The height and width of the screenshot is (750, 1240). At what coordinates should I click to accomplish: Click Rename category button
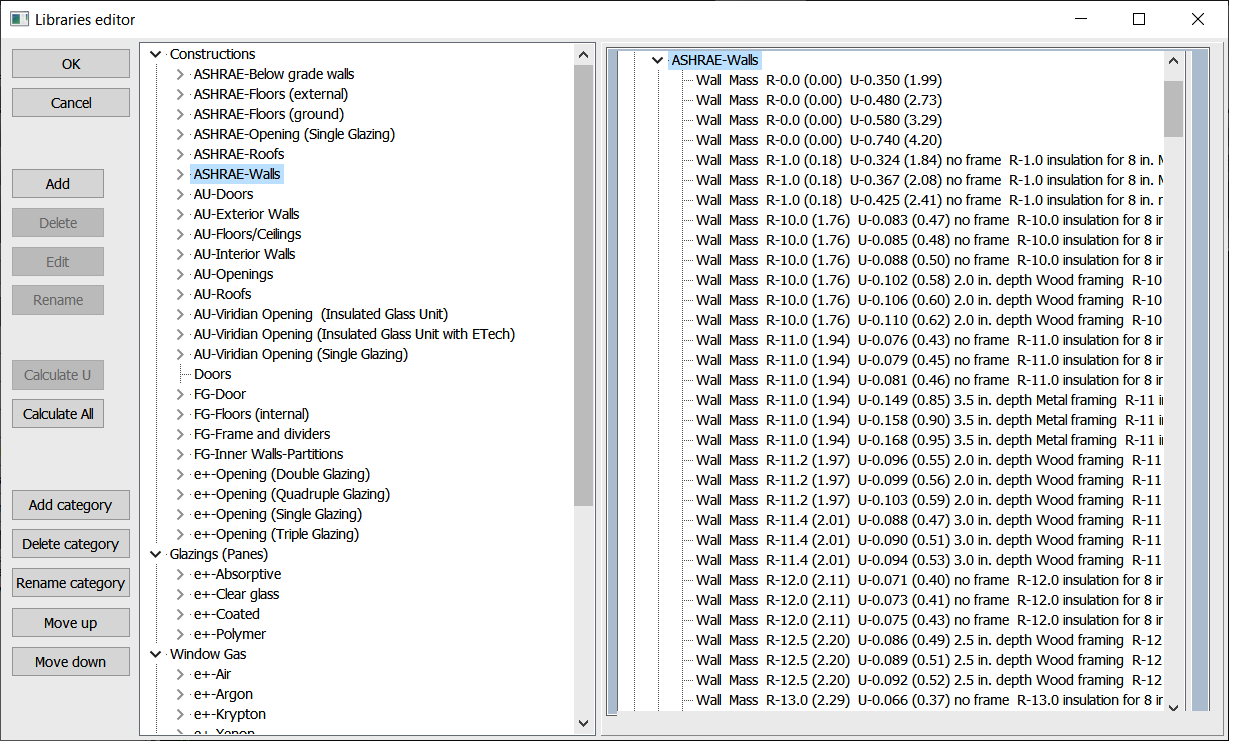click(71, 583)
